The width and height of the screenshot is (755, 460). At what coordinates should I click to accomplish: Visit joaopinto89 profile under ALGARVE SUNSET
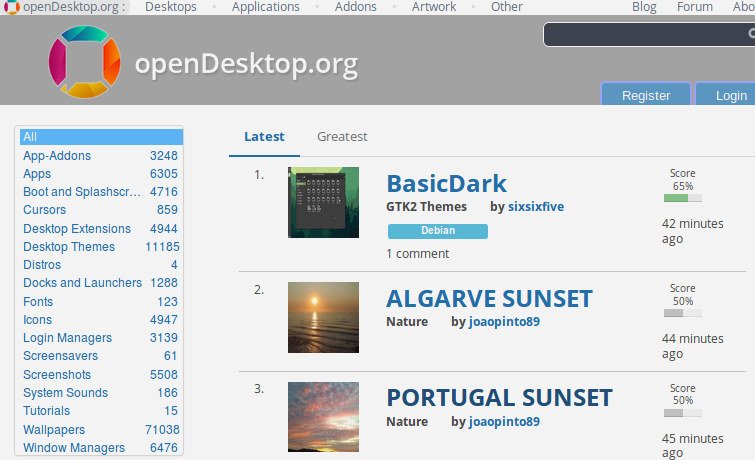(x=504, y=322)
